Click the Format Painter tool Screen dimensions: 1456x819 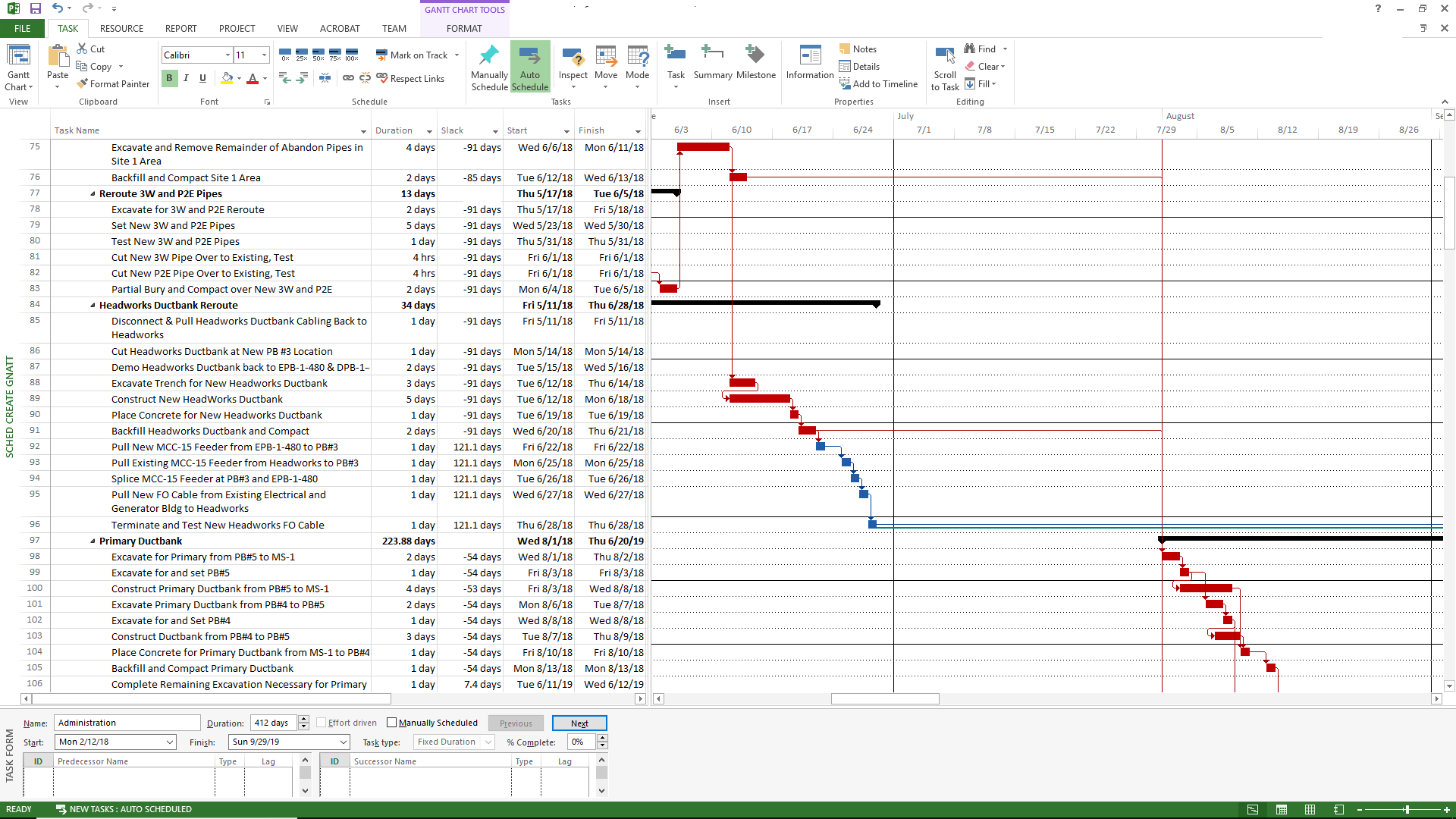(112, 84)
